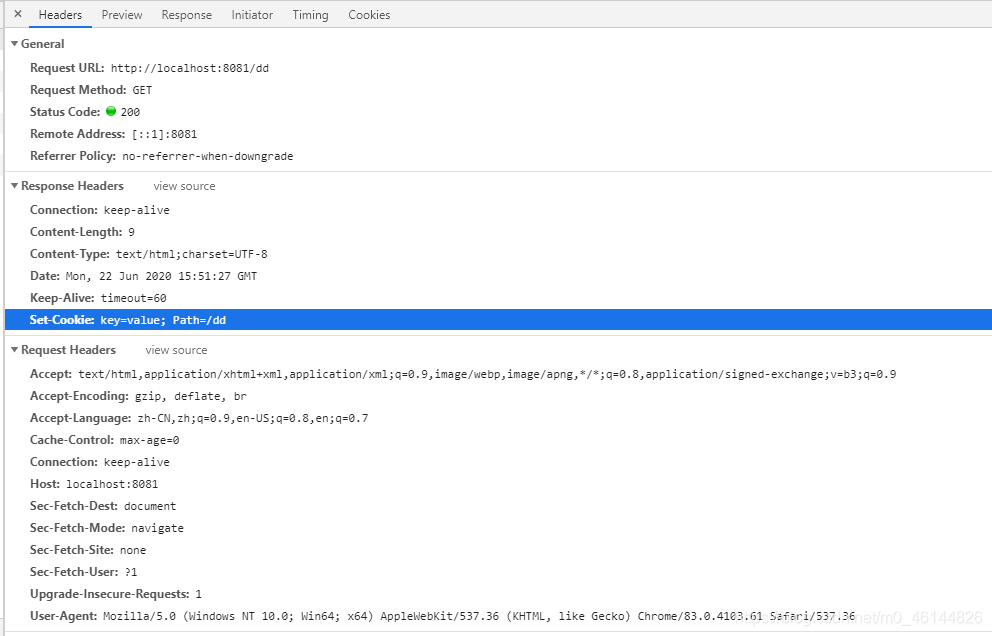
Task: Click the response Connection keep-alive row
Action: tap(498, 210)
